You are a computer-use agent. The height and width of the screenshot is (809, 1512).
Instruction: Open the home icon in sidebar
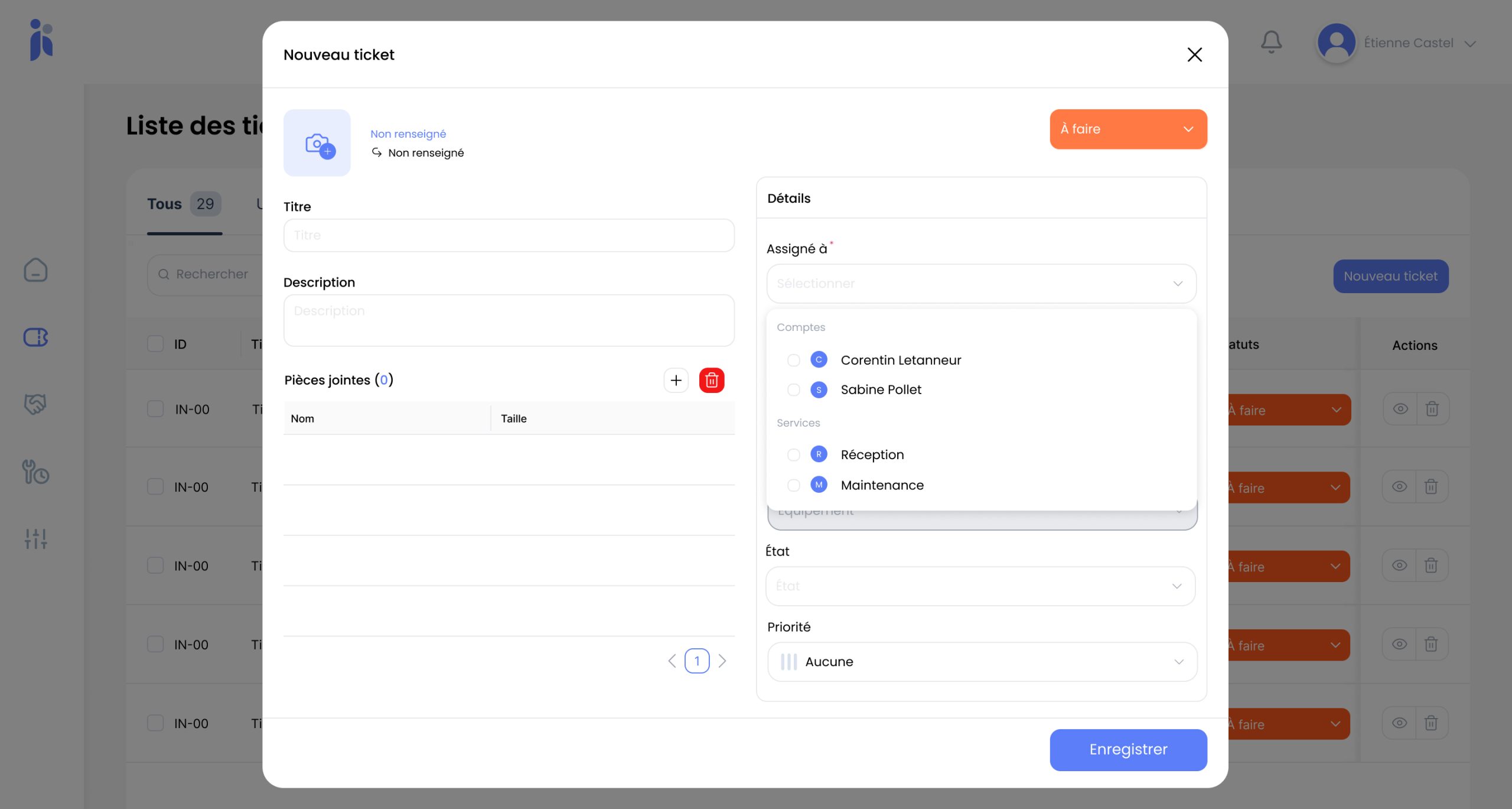(x=35, y=270)
